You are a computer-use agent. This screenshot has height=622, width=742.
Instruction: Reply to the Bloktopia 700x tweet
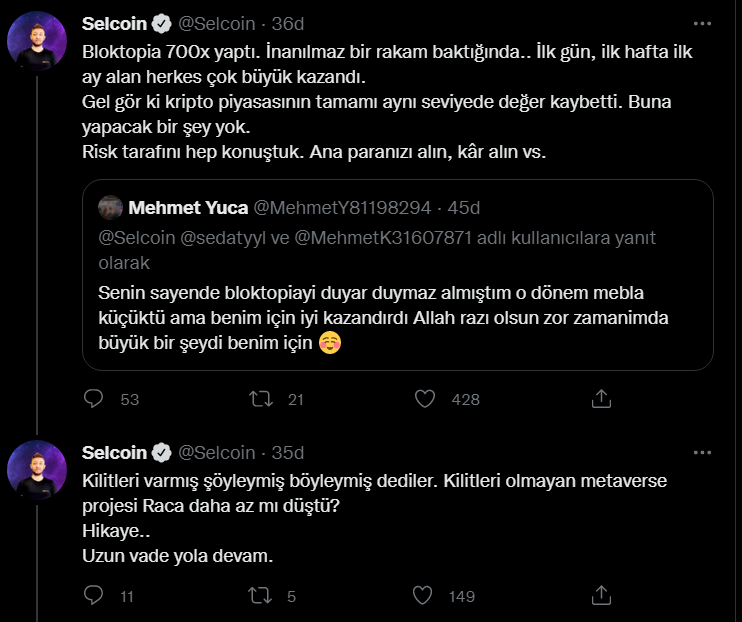point(93,399)
